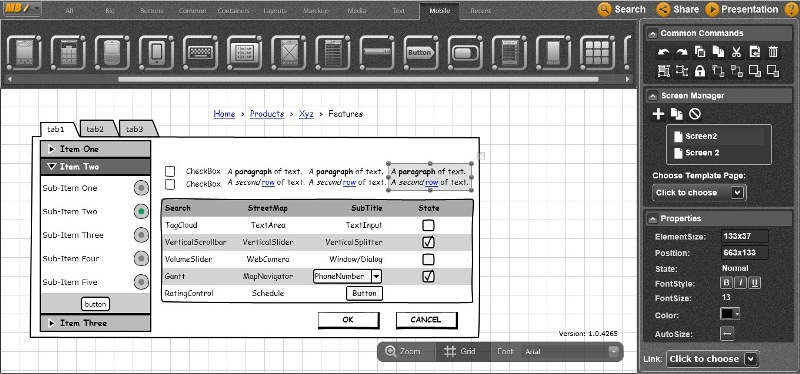Switch to the Media palette tab
800x374 pixels.
[357, 11]
